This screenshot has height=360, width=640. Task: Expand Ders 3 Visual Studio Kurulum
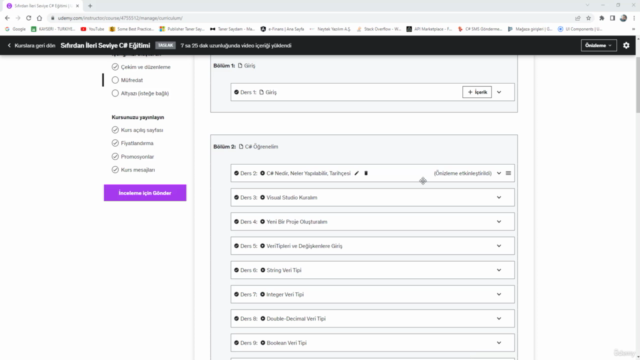[499, 198]
